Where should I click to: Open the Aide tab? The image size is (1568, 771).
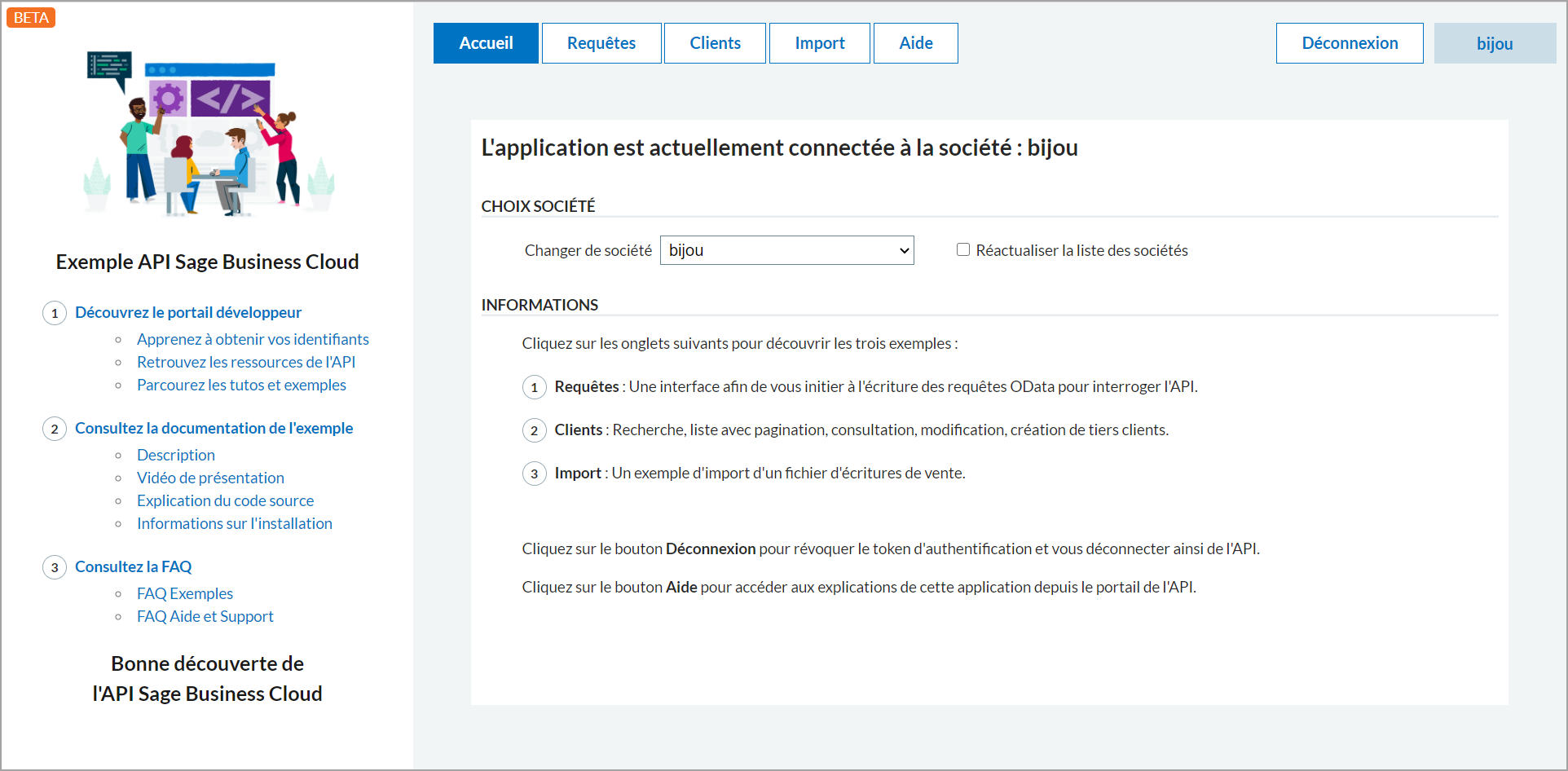[916, 43]
